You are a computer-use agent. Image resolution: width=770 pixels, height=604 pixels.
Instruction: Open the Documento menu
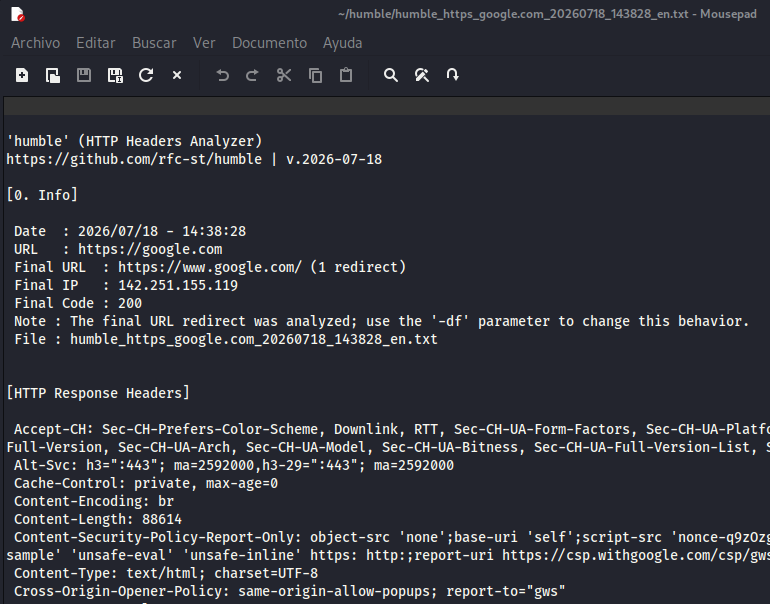click(x=270, y=43)
